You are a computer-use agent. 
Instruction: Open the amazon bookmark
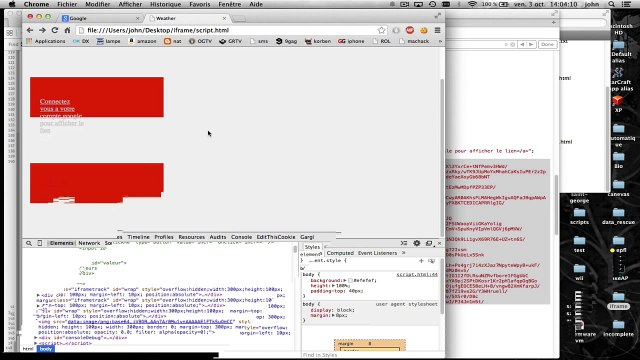(142, 41)
